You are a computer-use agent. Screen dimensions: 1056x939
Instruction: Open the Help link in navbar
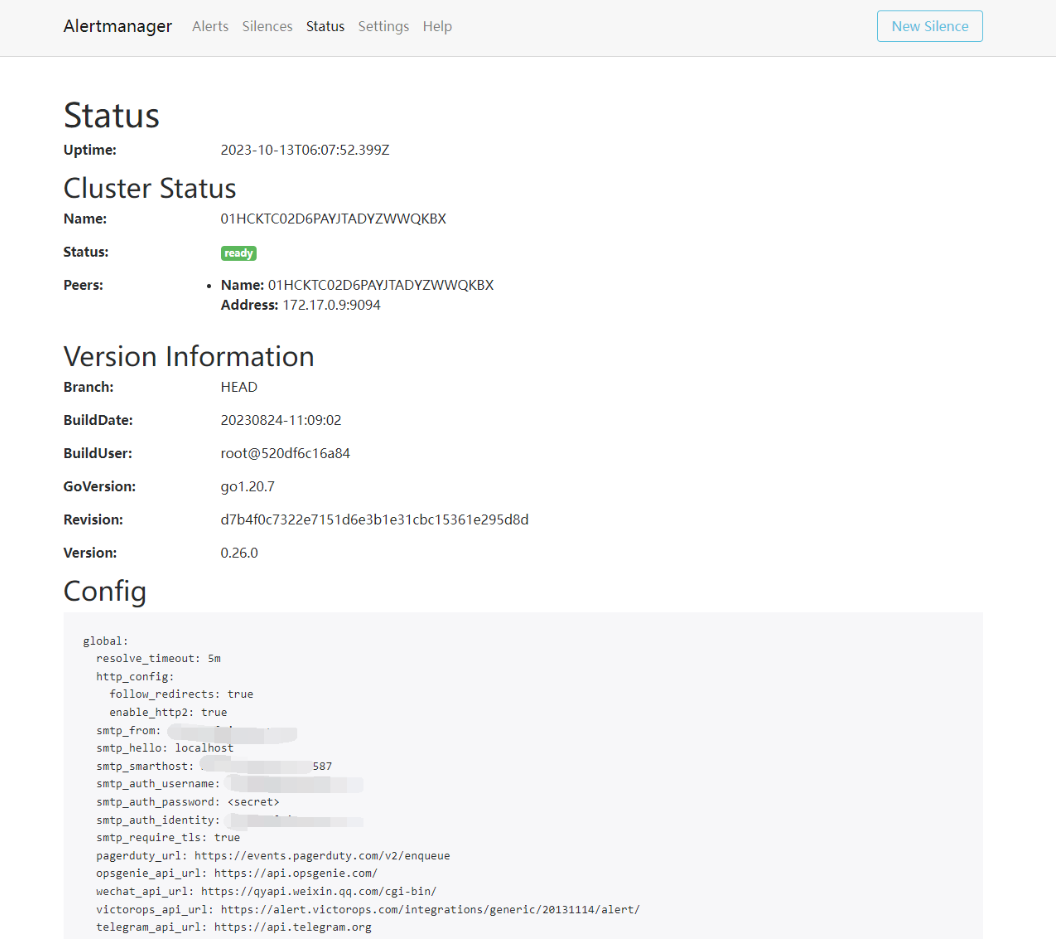point(437,26)
